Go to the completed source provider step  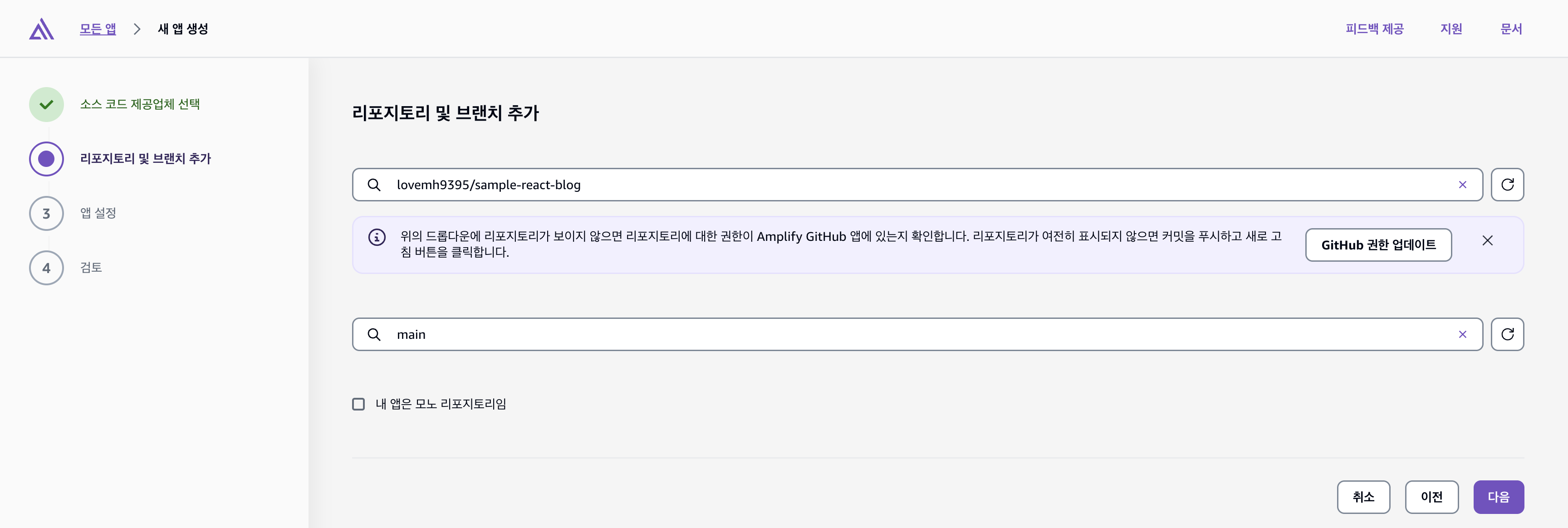(x=139, y=104)
